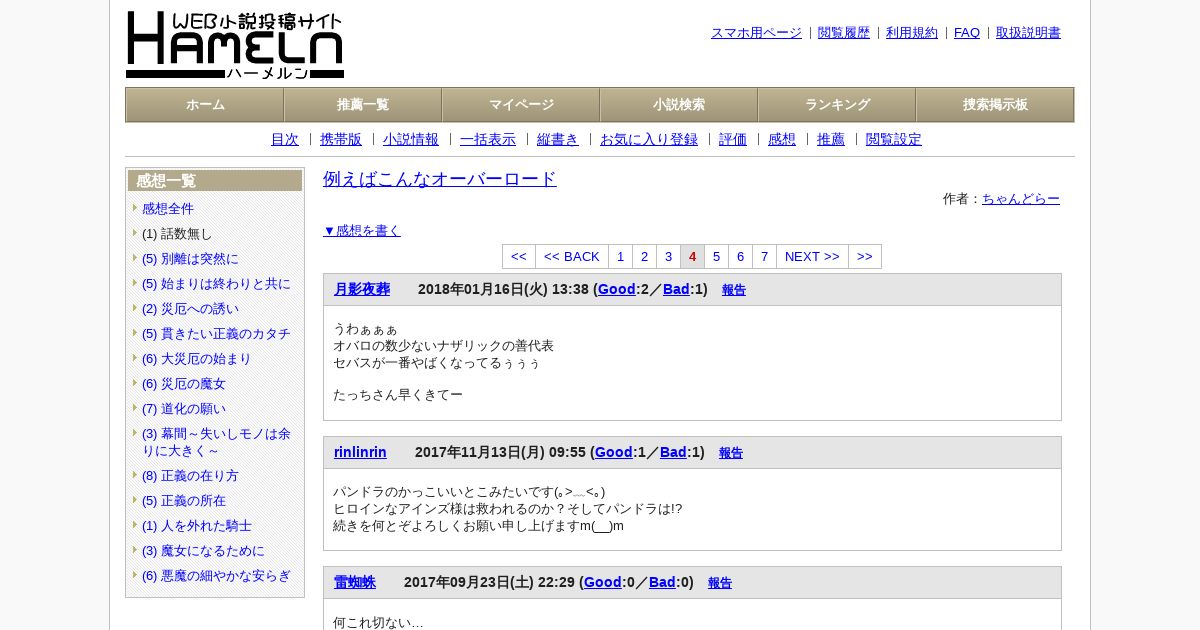Select (8) 正義の在り方
Viewport: 1200px width, 630px height.
pyautogui.click(x=190, y=476)
